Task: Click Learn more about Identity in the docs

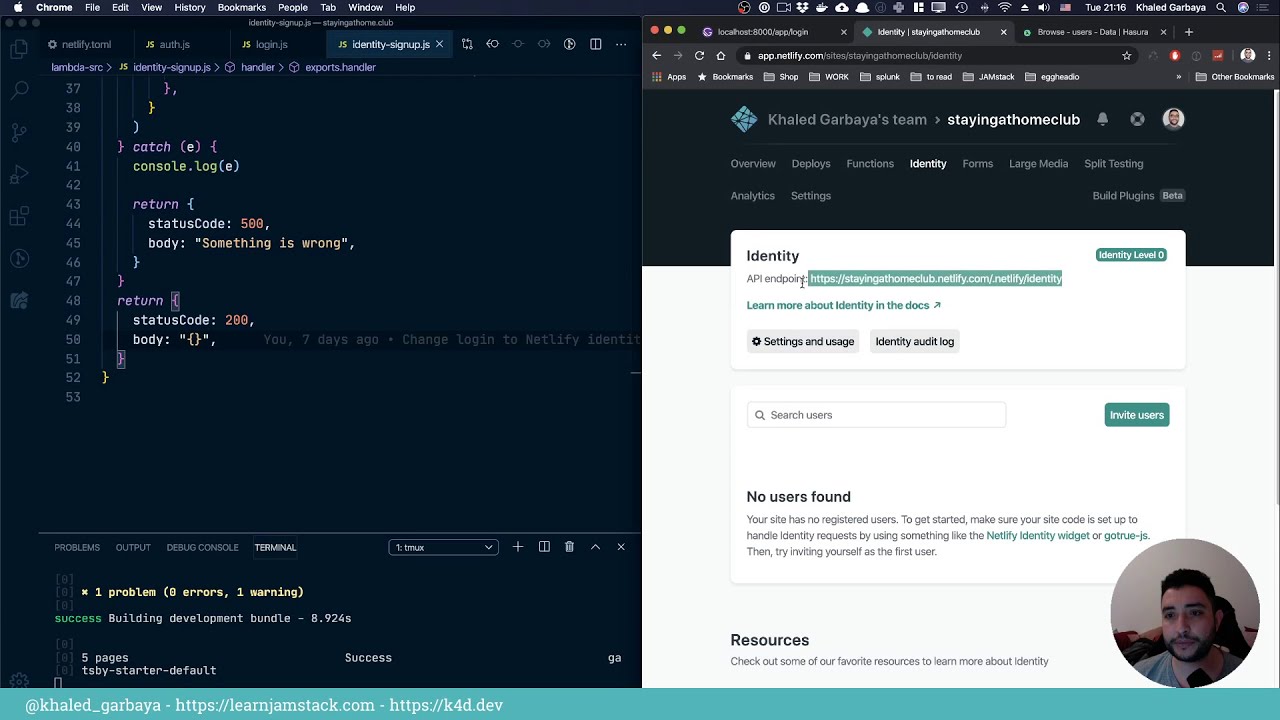Action: (x=844, y=305)
